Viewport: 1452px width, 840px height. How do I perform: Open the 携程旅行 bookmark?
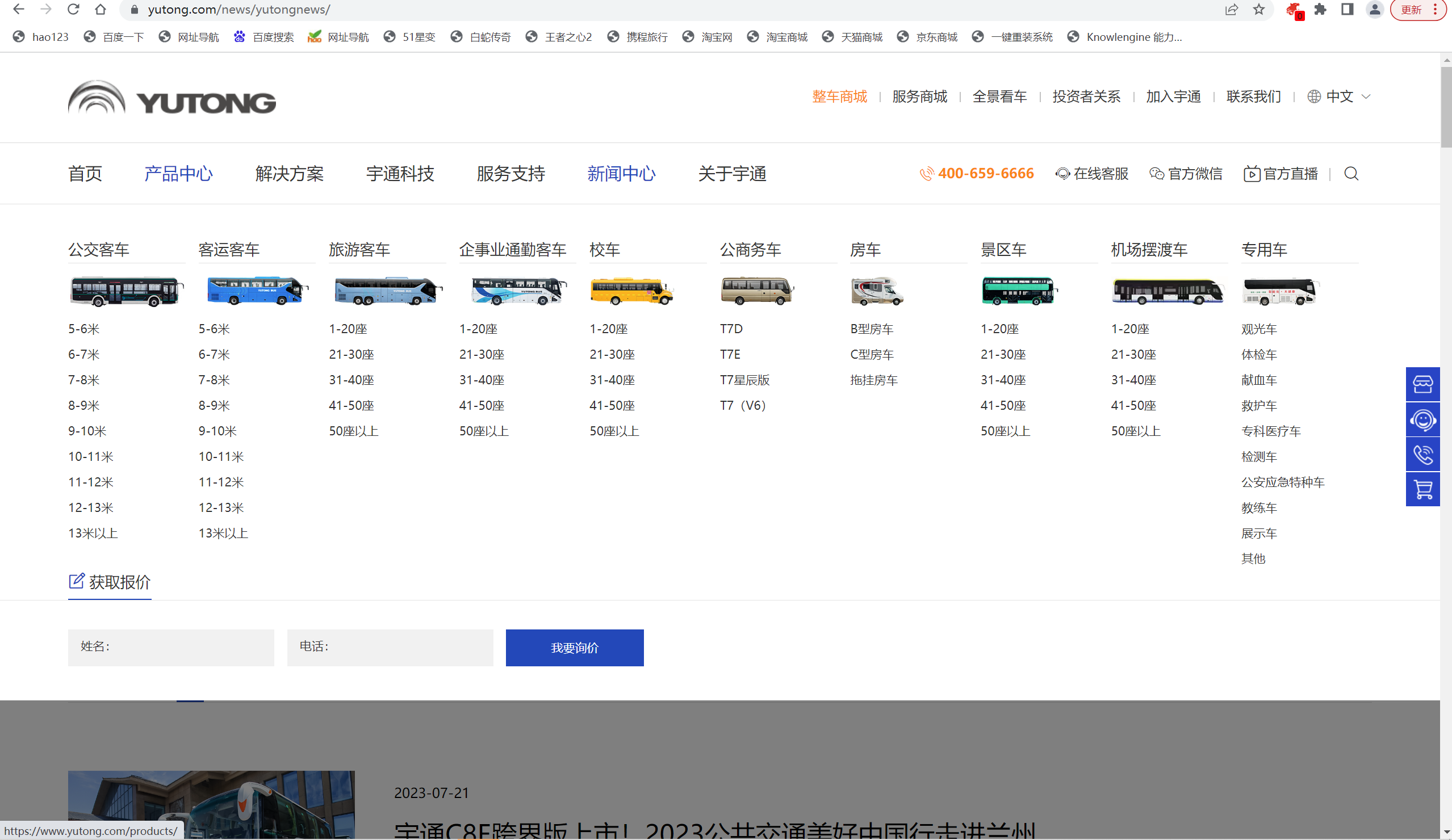tap(637, 37)
